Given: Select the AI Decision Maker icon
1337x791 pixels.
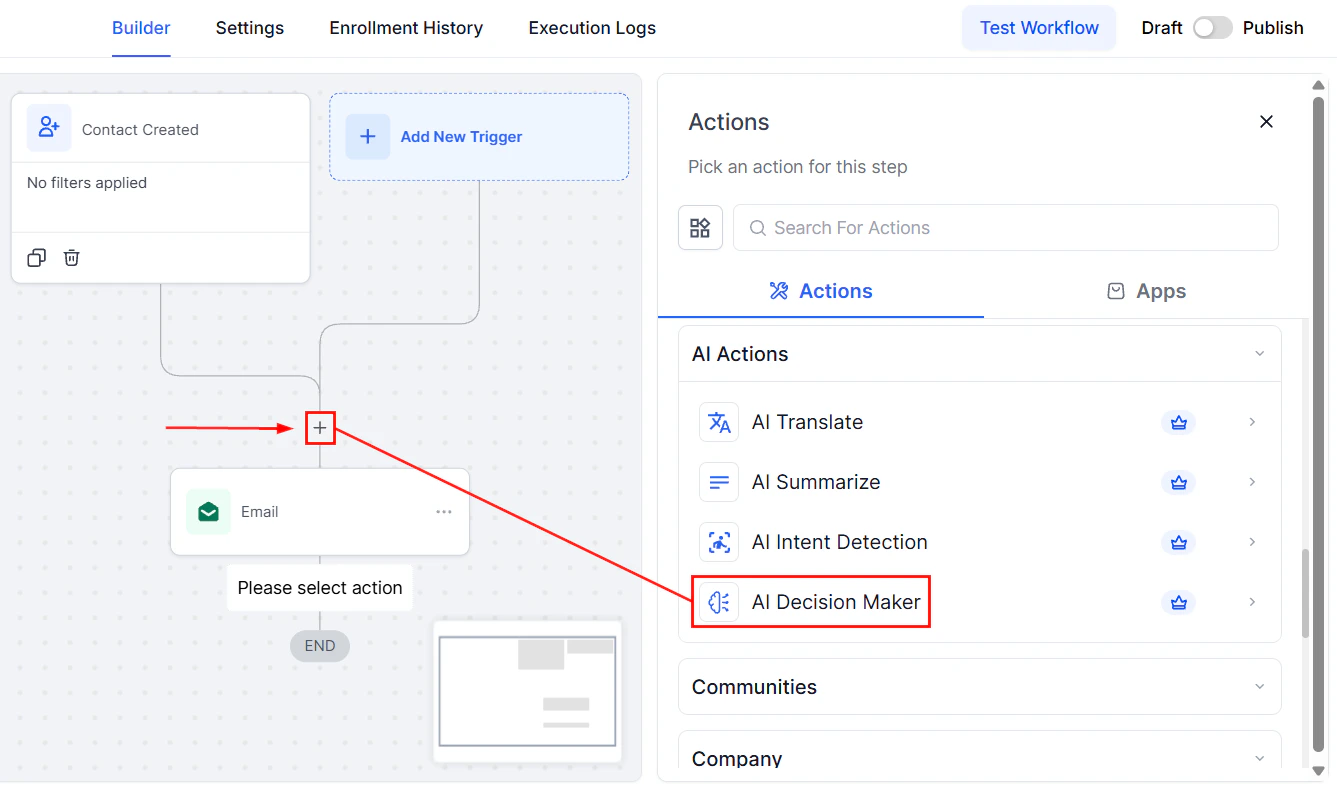Looking at the screenshot, I should click(718, 602).
